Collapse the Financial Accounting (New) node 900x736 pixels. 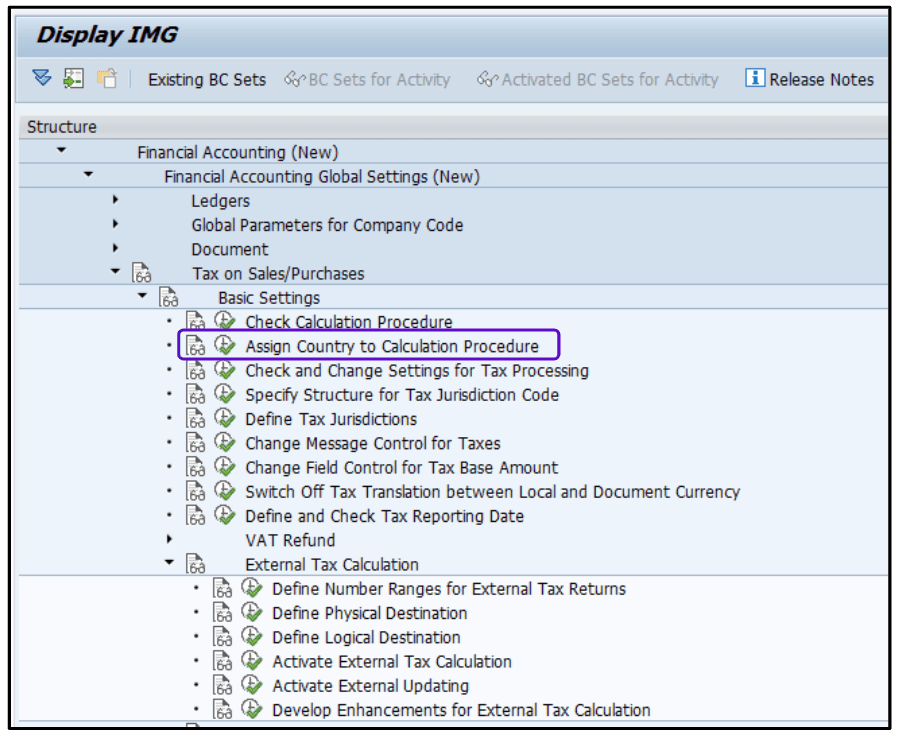[62, 151]
